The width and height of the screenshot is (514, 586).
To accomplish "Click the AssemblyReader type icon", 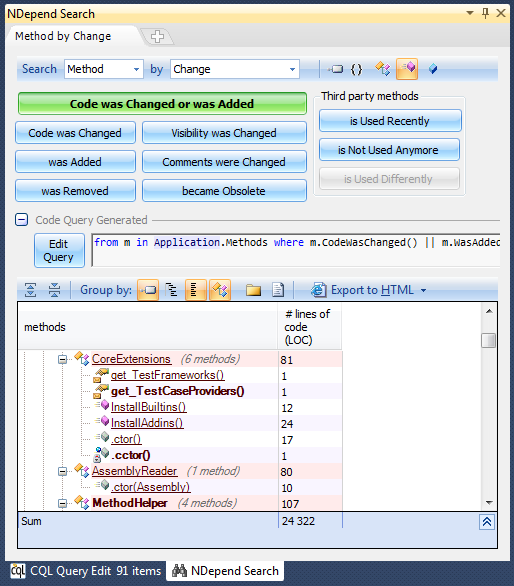I will [x=82, y=471].
